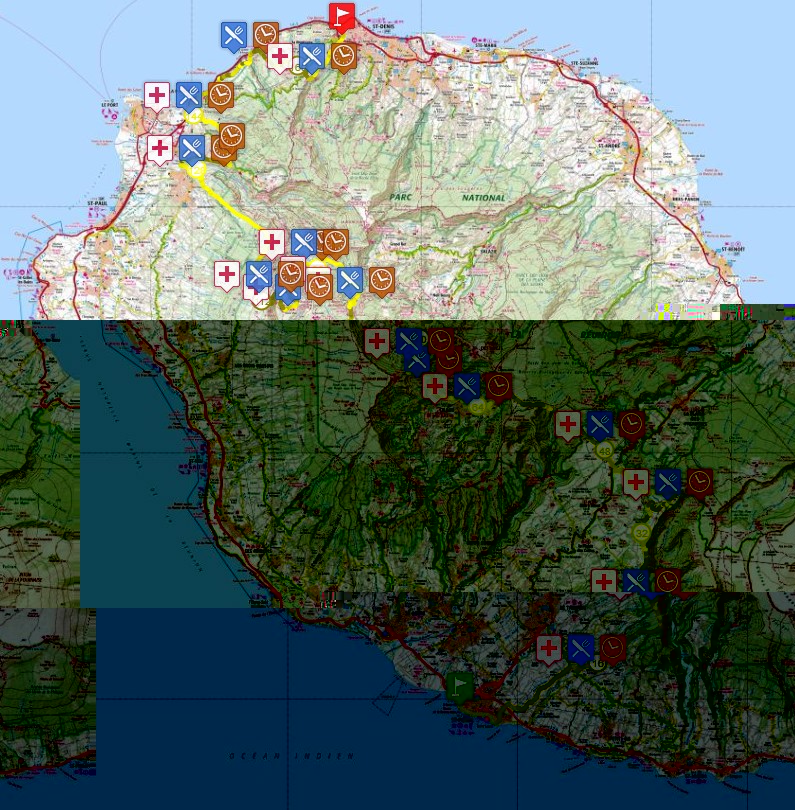Select the food marker just below the red start flag
Image resolution: width=795 pixels, height=810 pixels.
tap(312, 57)
